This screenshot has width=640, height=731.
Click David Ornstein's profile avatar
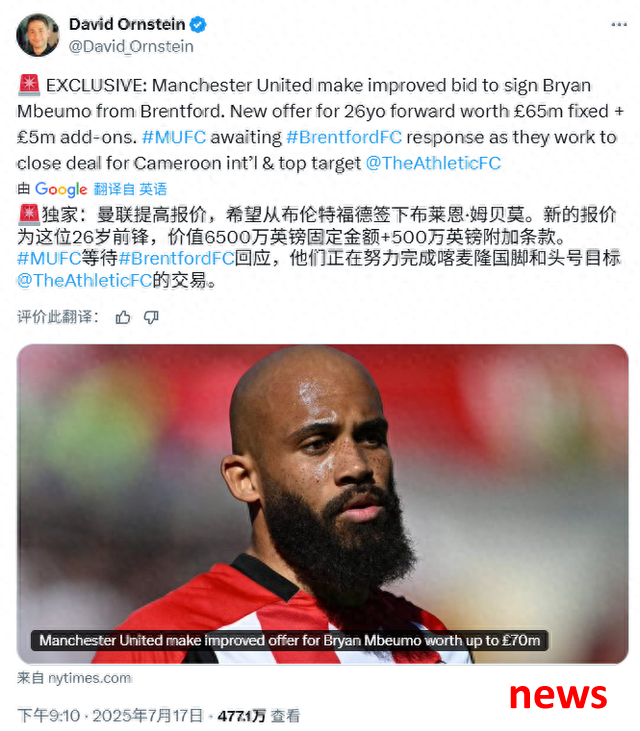point(38,35)
